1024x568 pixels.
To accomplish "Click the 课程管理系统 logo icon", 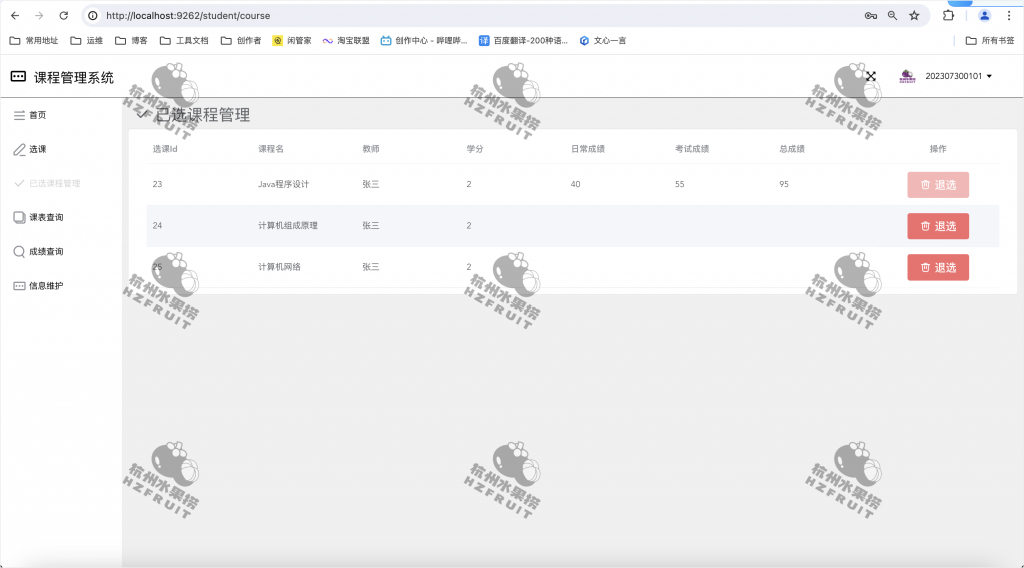I will 18,77.
